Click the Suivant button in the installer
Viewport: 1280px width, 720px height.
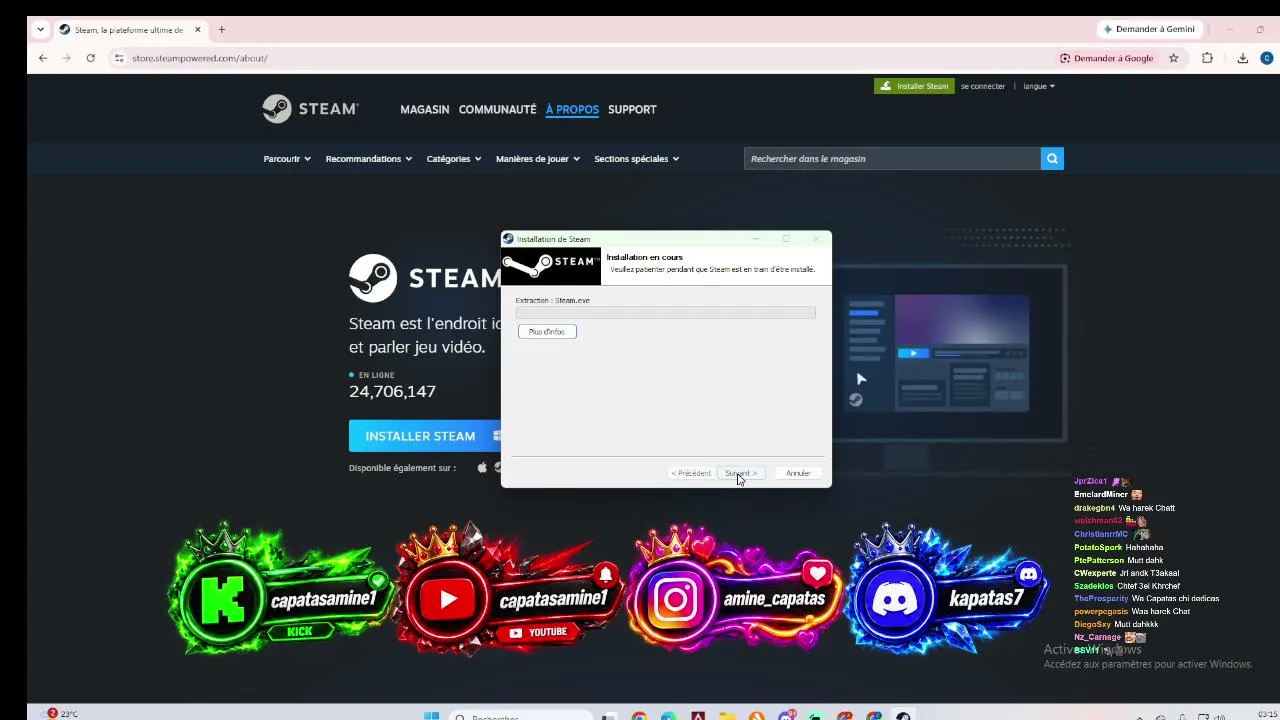[x=741, y=473]
